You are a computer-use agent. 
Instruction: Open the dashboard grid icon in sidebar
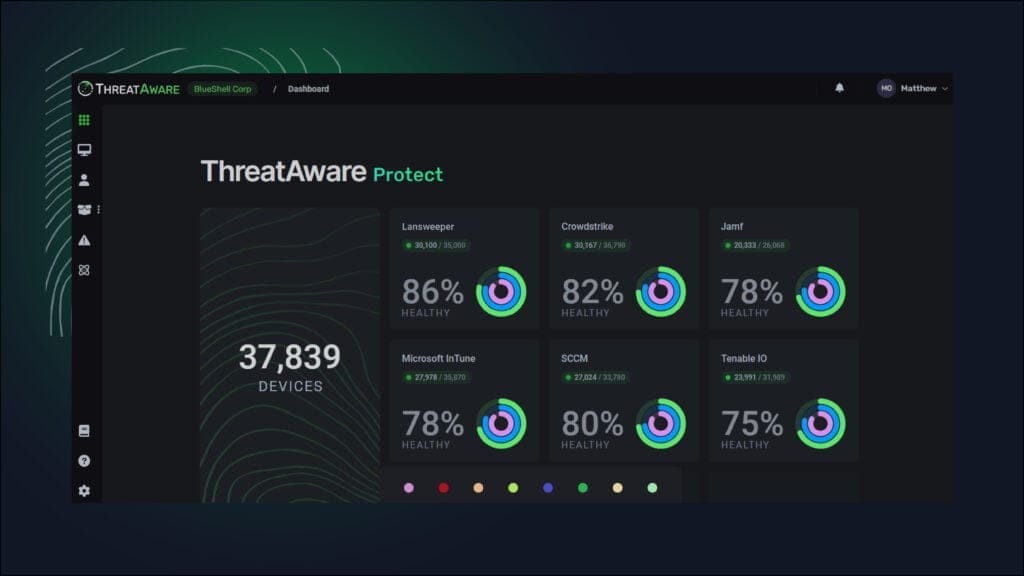click(84, 120)
